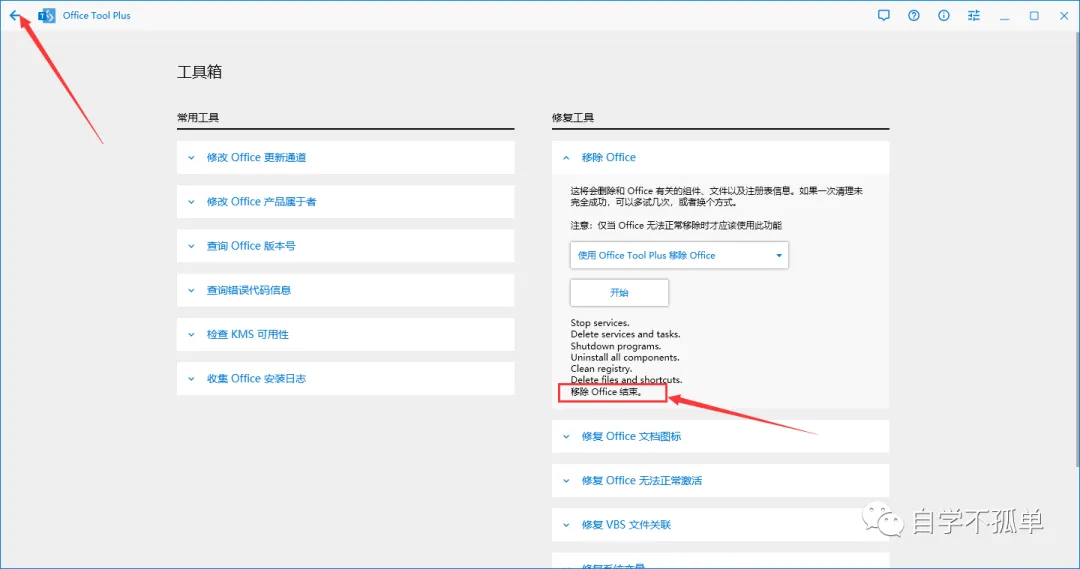Expand 查询 Office 版本号 section

click(345, 246)
